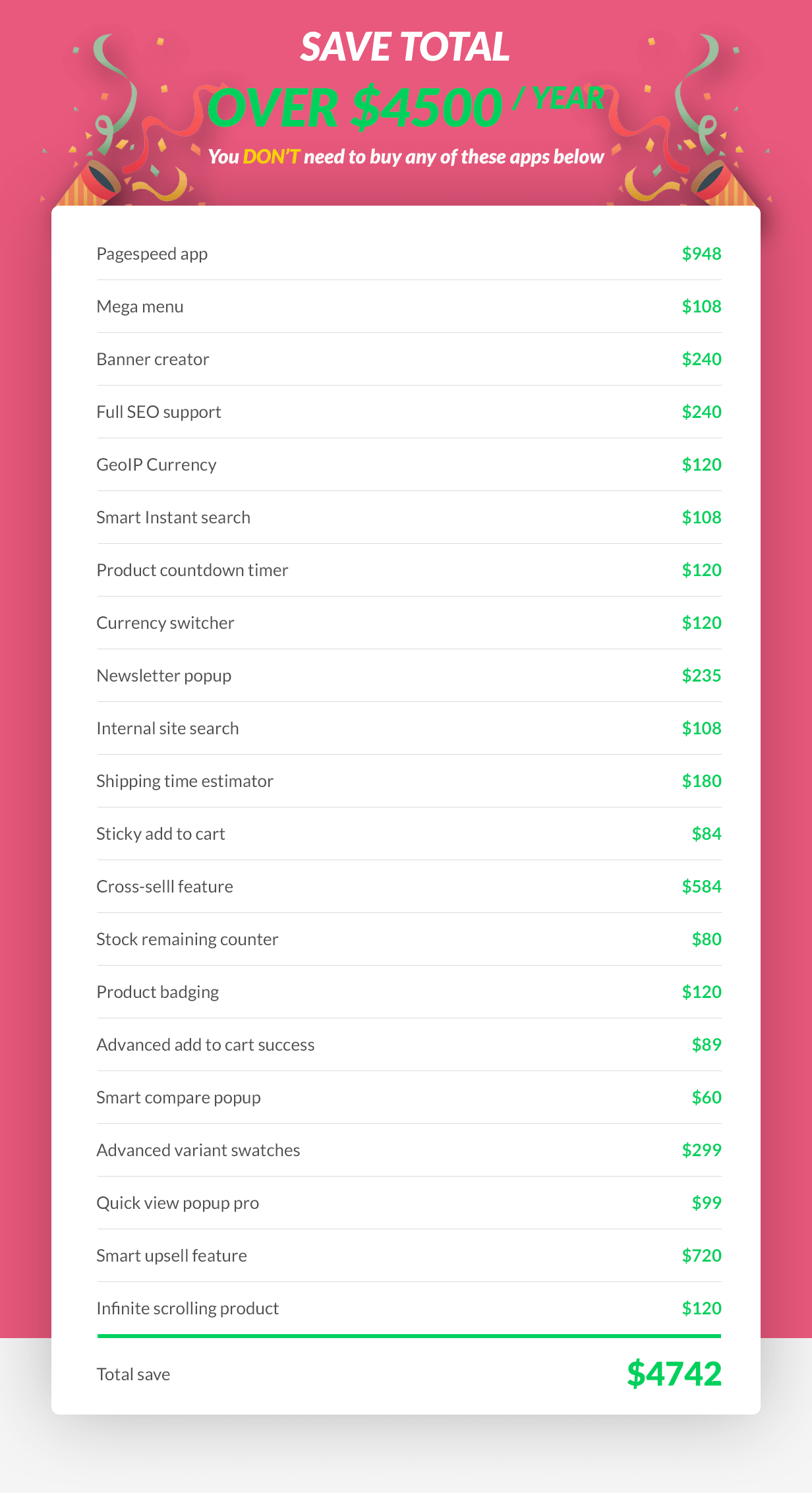Click Shipping time estimator entry
The image size is (812, 1493).
click(x=409, y=781)
